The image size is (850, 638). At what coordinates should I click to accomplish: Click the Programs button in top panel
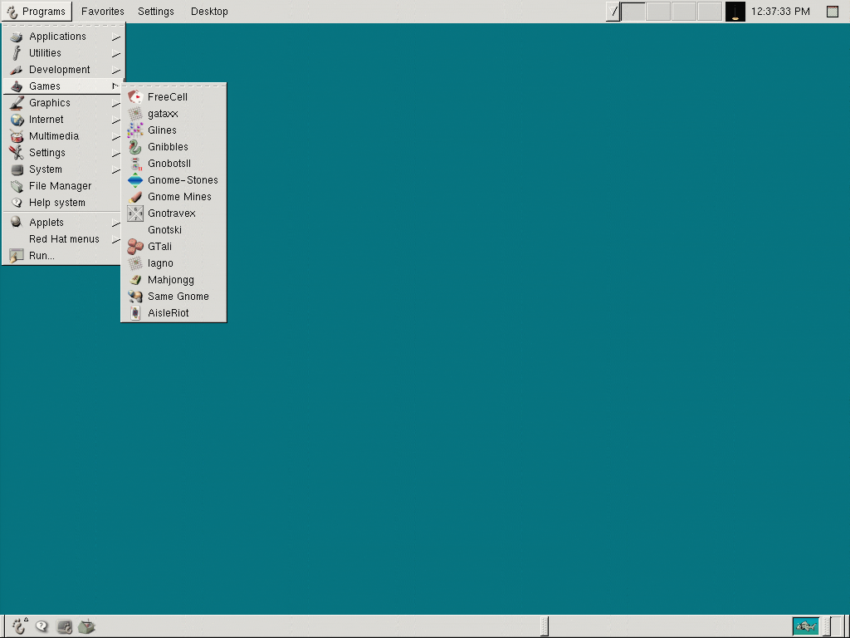36,11
